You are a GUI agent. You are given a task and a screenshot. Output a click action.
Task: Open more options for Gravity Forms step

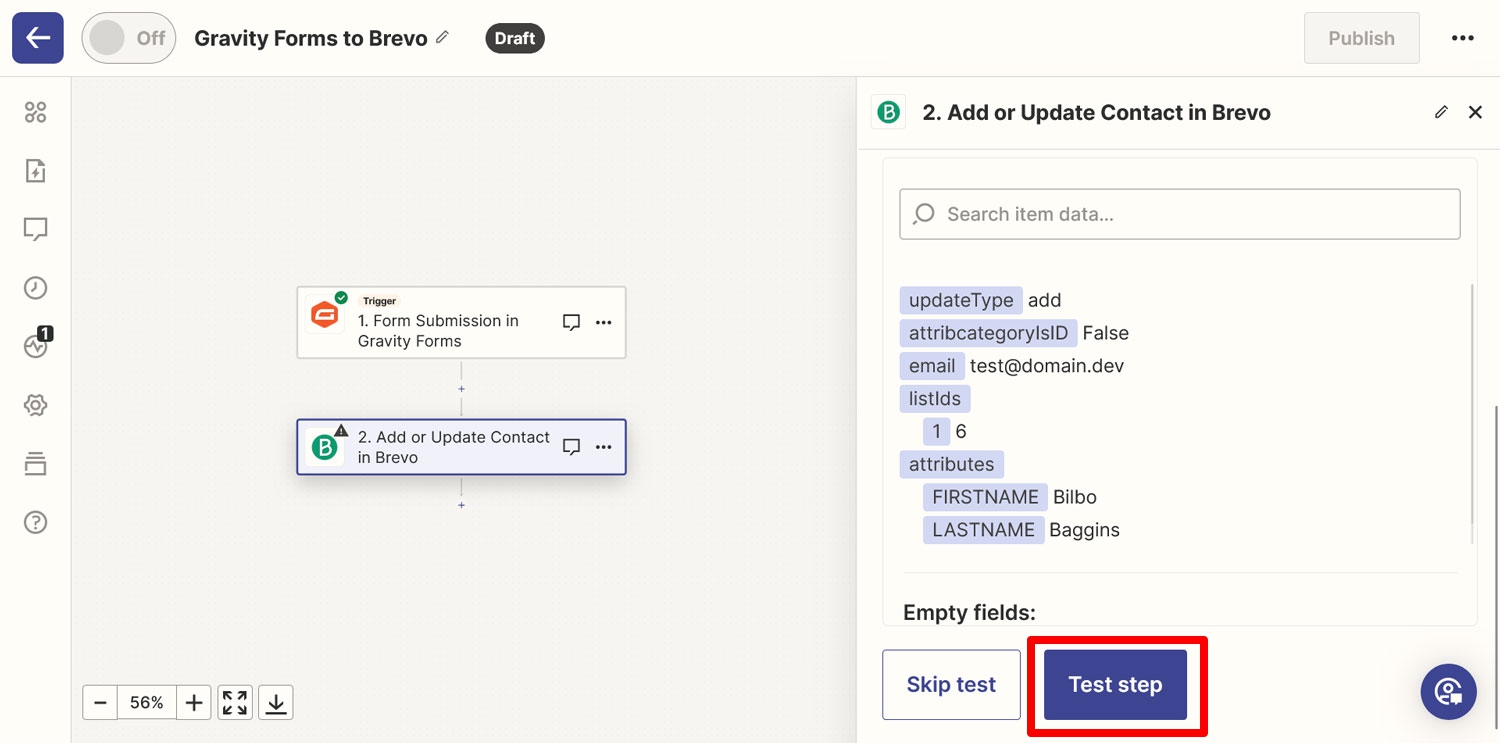coord(603,322)
